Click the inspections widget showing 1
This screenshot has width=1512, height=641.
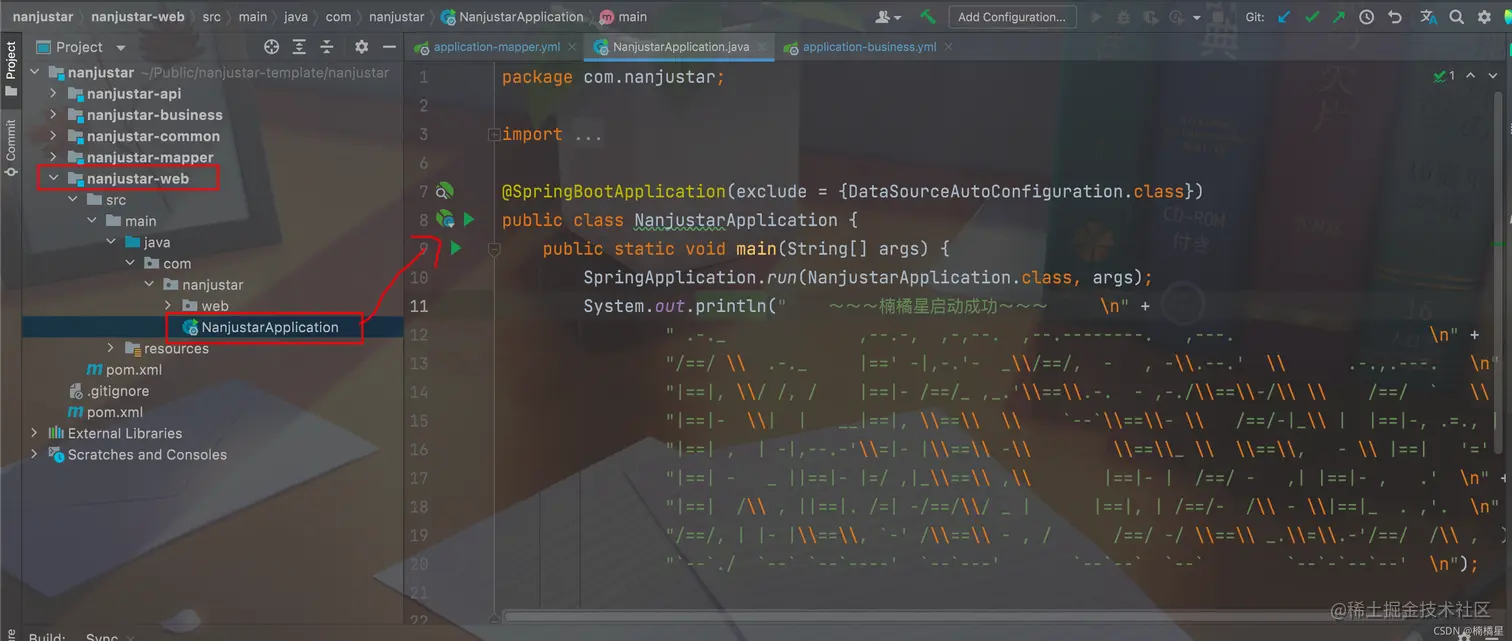tap(1444, 76)
